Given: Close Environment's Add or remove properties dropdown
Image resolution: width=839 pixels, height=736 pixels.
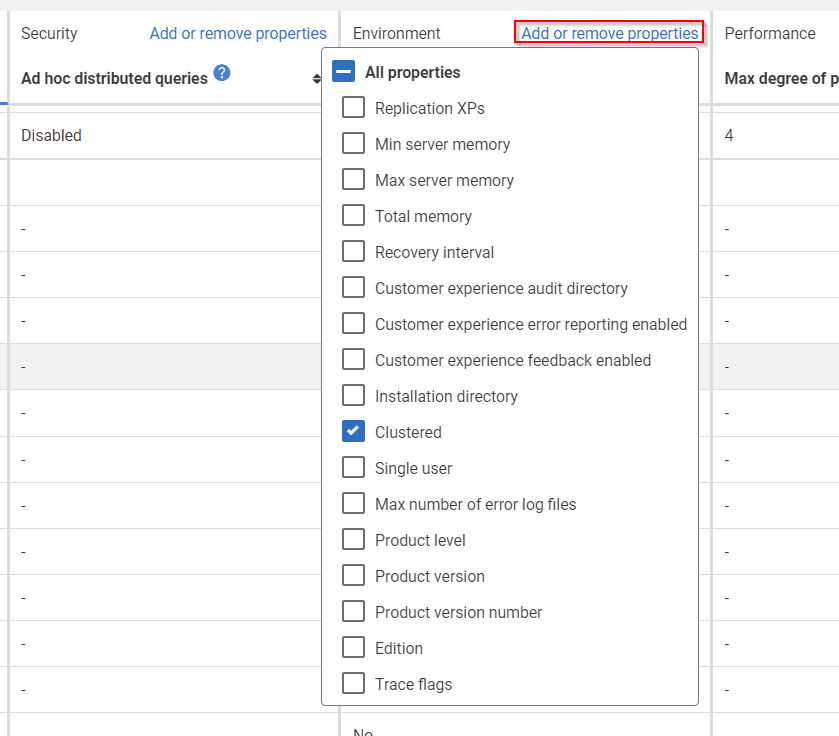Looking at the screenshot, I should tap(609, 33).
